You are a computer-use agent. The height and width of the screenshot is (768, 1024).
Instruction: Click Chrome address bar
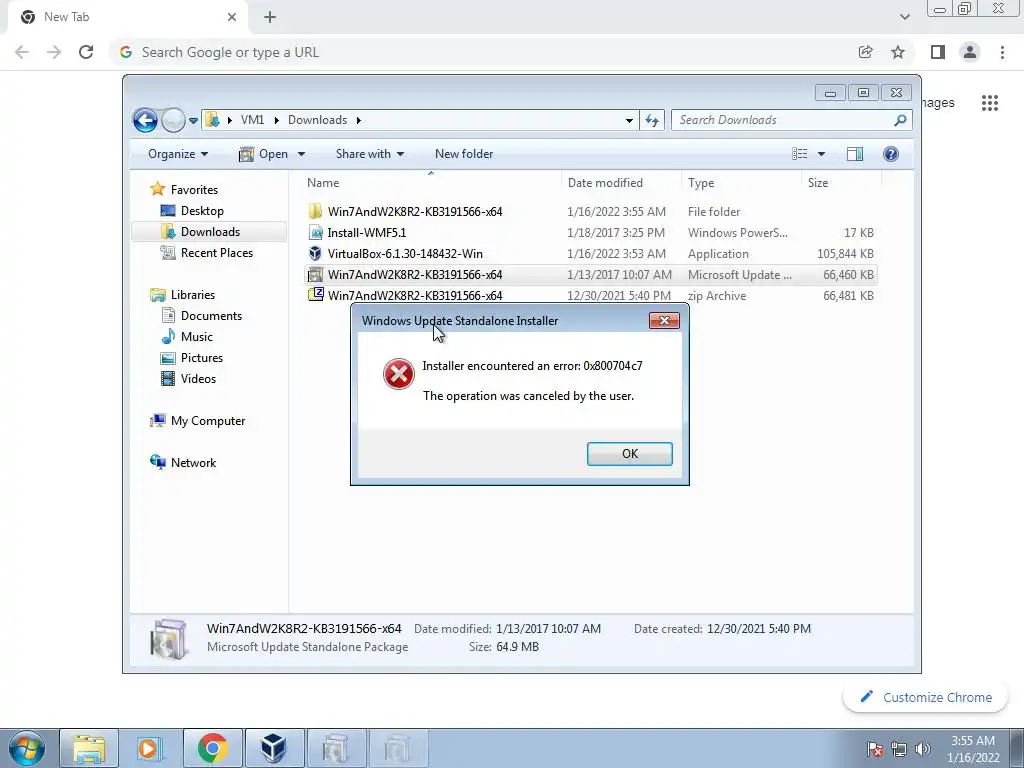(483, 52)
